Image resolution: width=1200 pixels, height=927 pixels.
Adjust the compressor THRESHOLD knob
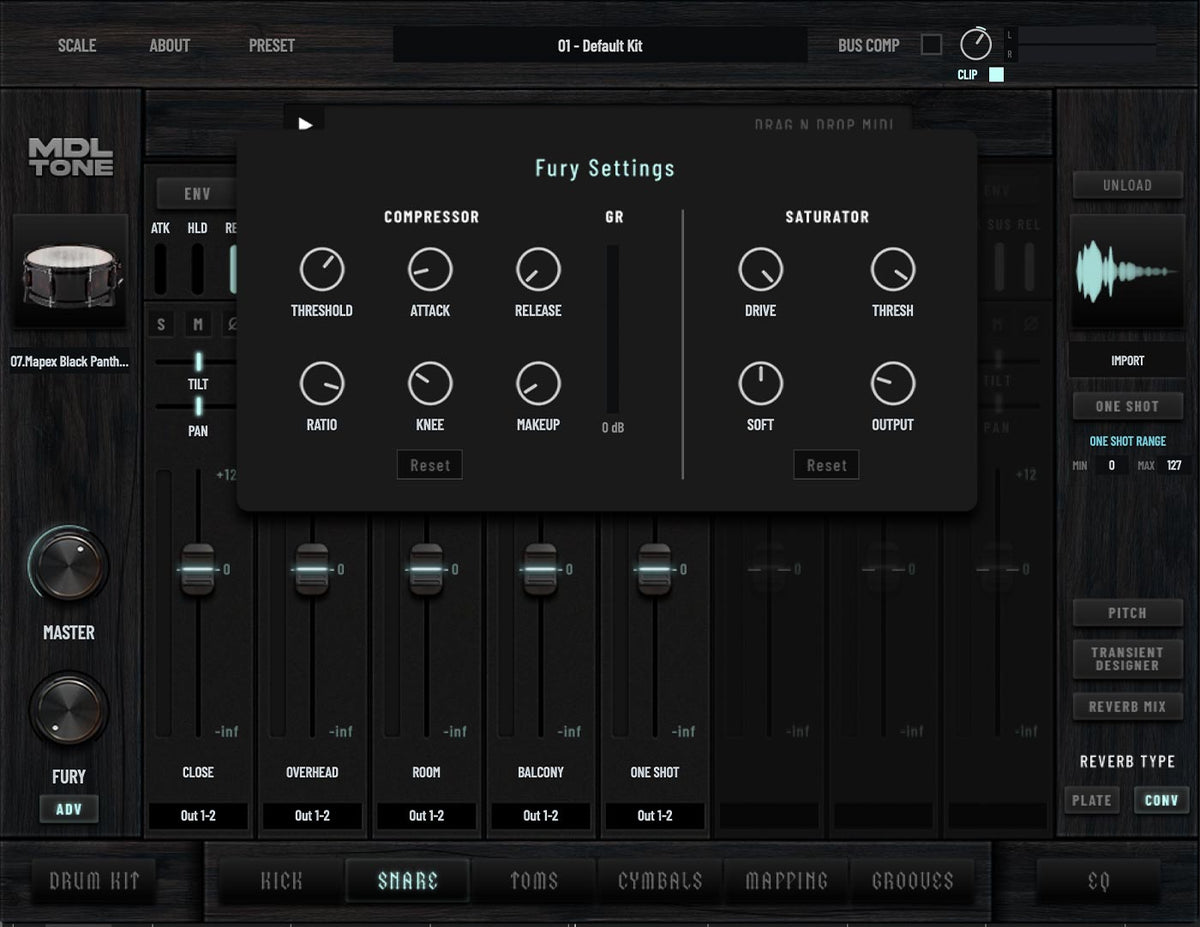tap(322, 270)
